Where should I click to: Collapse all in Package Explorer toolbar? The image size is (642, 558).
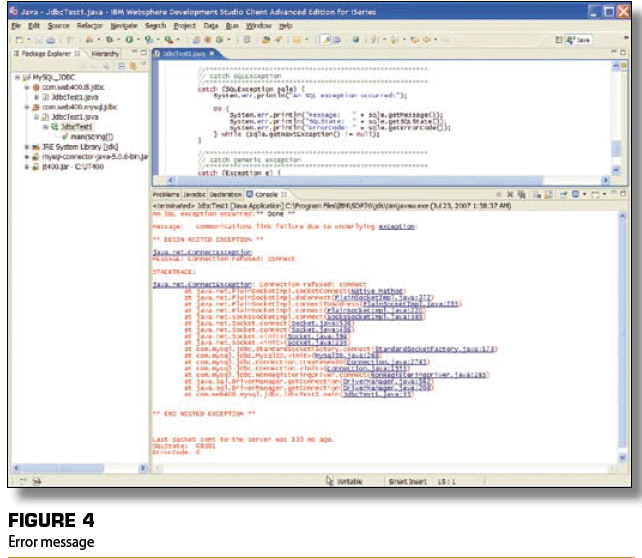pos(122,66)
